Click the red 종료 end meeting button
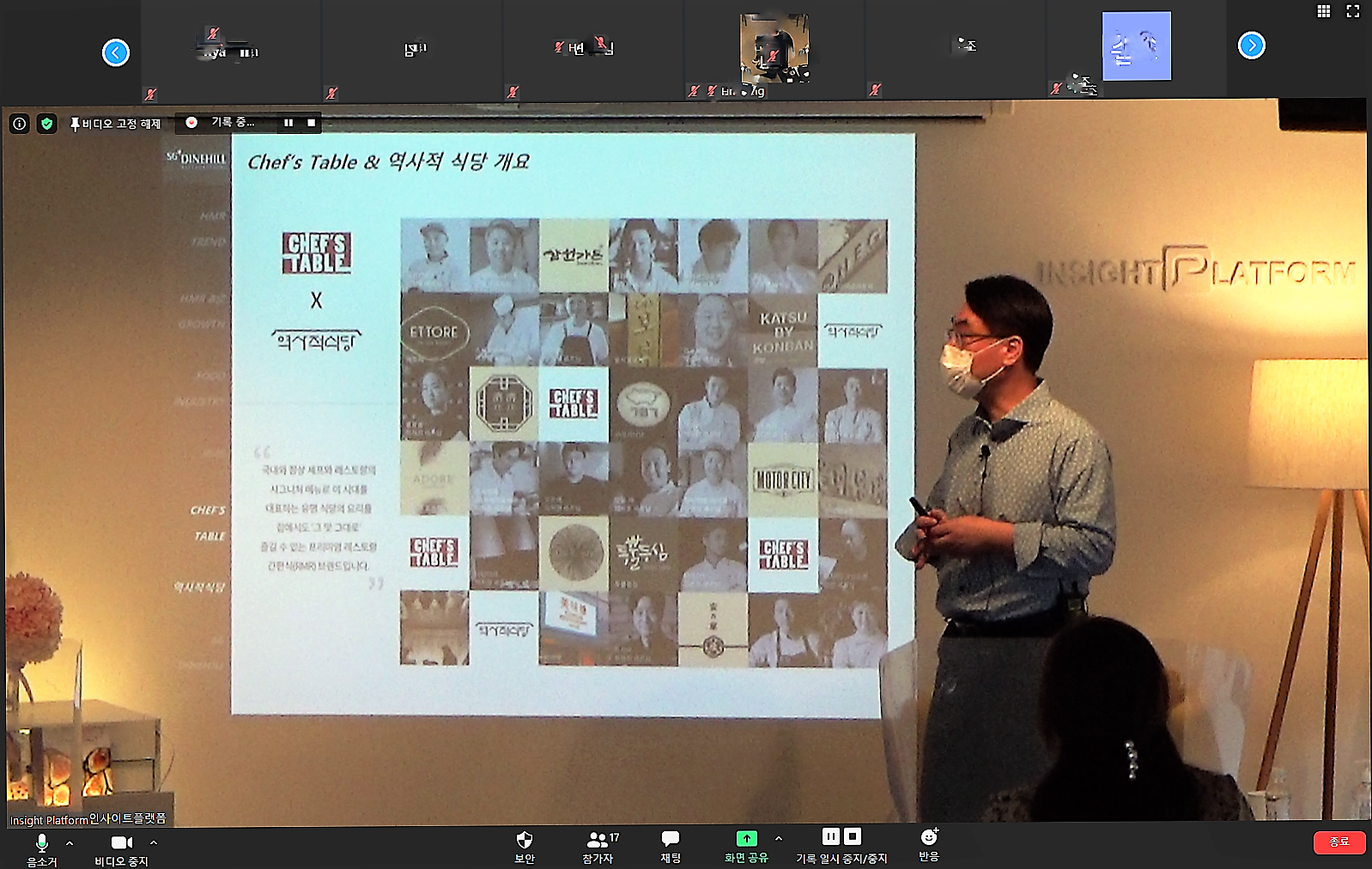The width and height of the screenshot is (1372, 869). [x=1339, y=842]
